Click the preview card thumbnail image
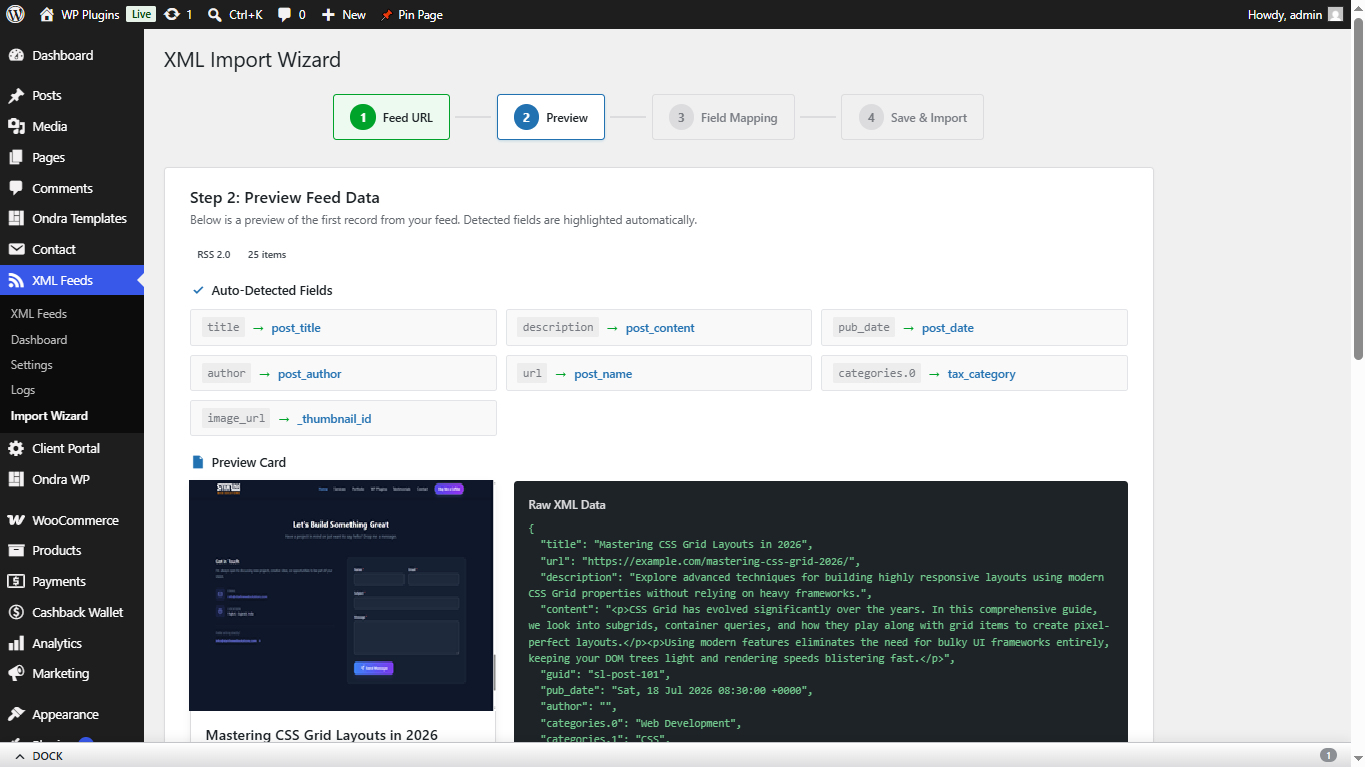The width and height of the screenshot is (1365, 767). [341, 596]
